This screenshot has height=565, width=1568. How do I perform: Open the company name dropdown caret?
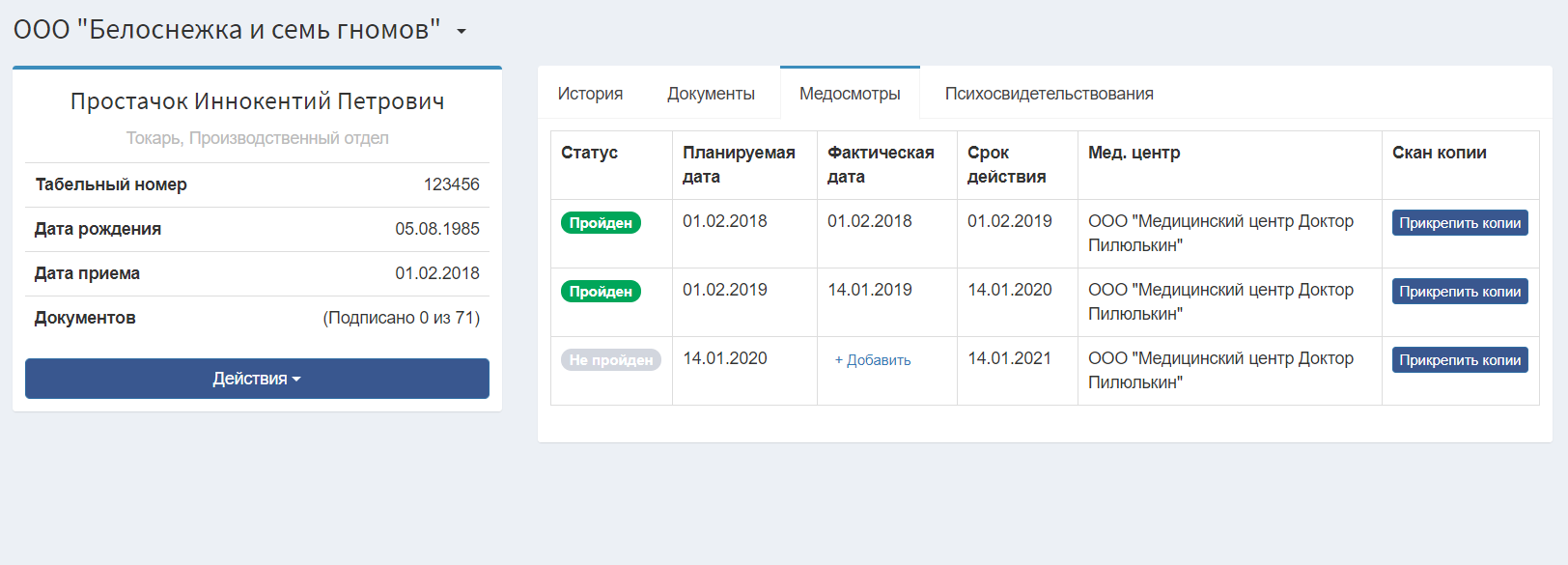click(x=462, y=32)
